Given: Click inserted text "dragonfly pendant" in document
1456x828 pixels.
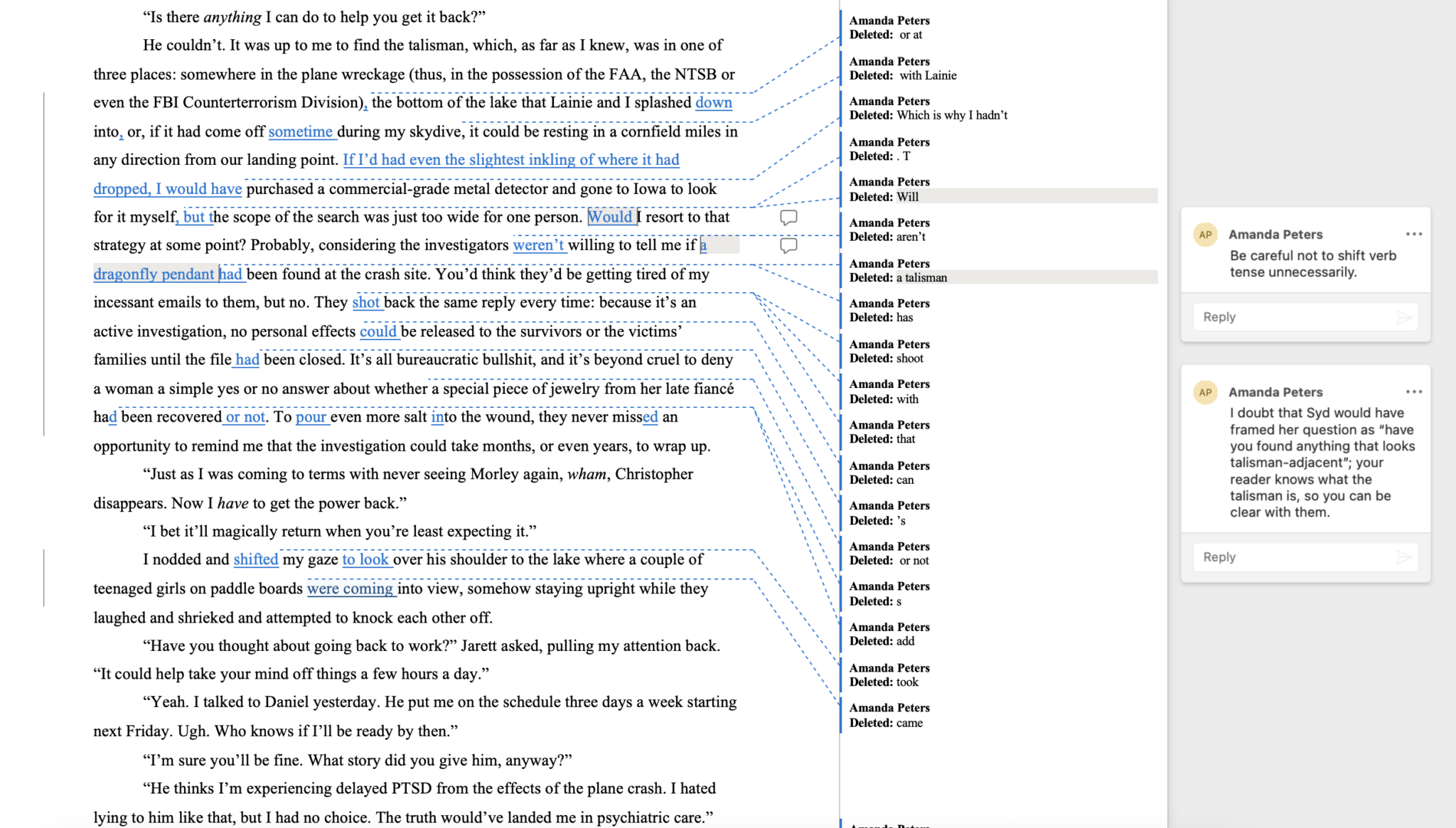Looking at the screenshot, I should 154,274.
